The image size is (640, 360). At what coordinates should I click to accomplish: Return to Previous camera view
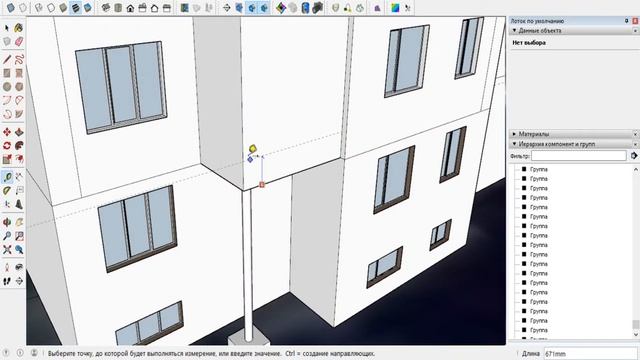19,249
